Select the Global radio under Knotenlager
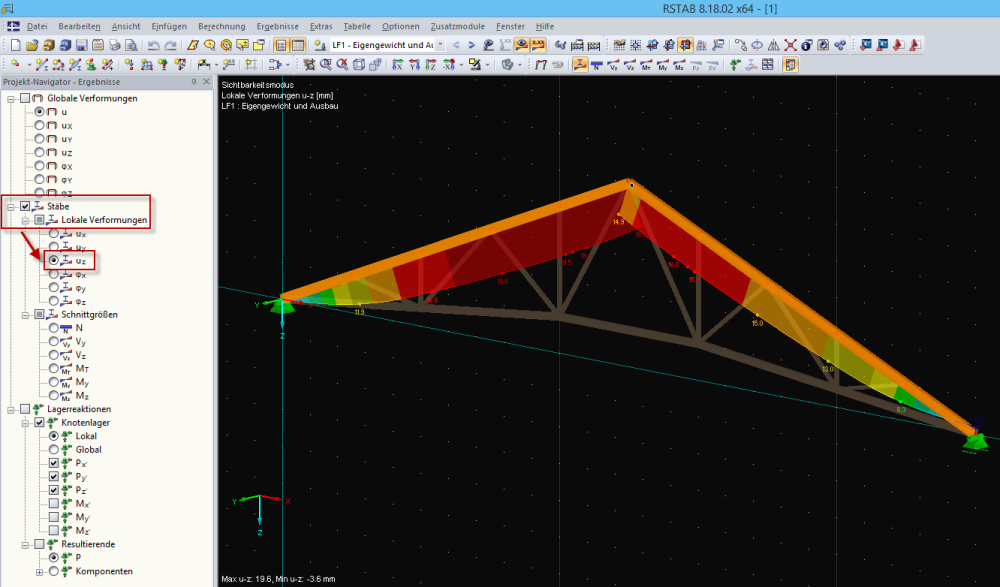The width and height of the screenshot is (1000, 587). tap(53, 450)
